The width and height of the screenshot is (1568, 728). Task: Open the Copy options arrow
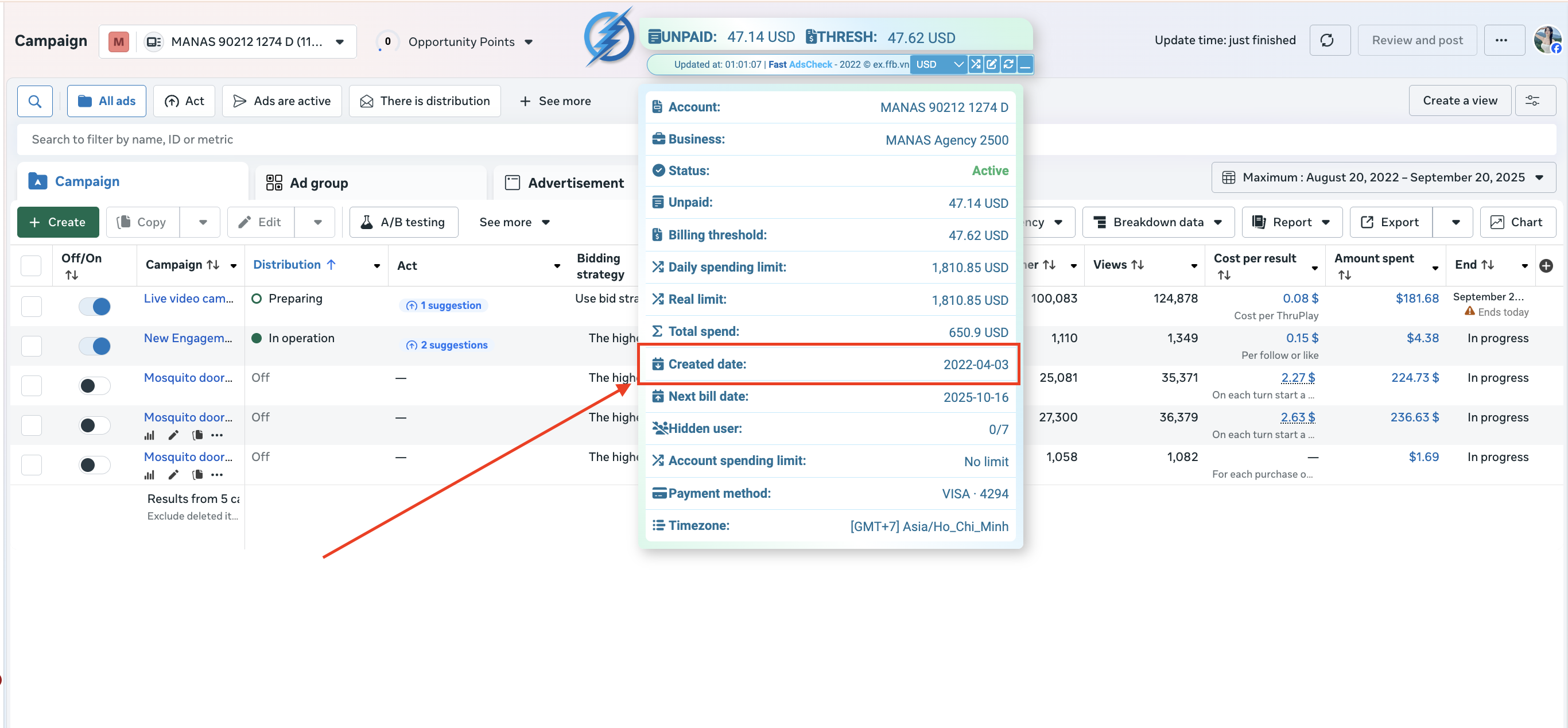pyautogui.click(x=202, y=222)
